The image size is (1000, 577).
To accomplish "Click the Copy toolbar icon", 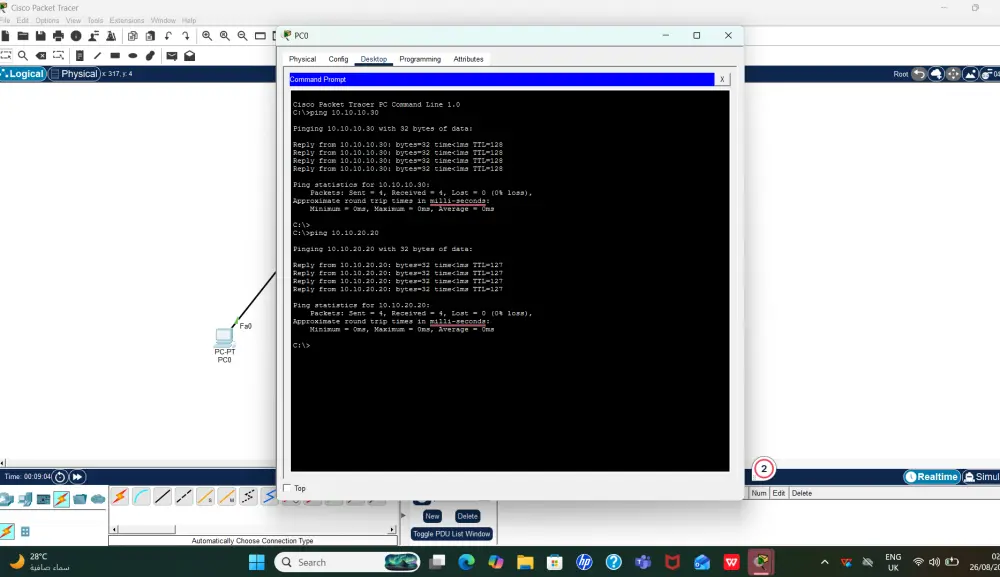I will 133,36.
